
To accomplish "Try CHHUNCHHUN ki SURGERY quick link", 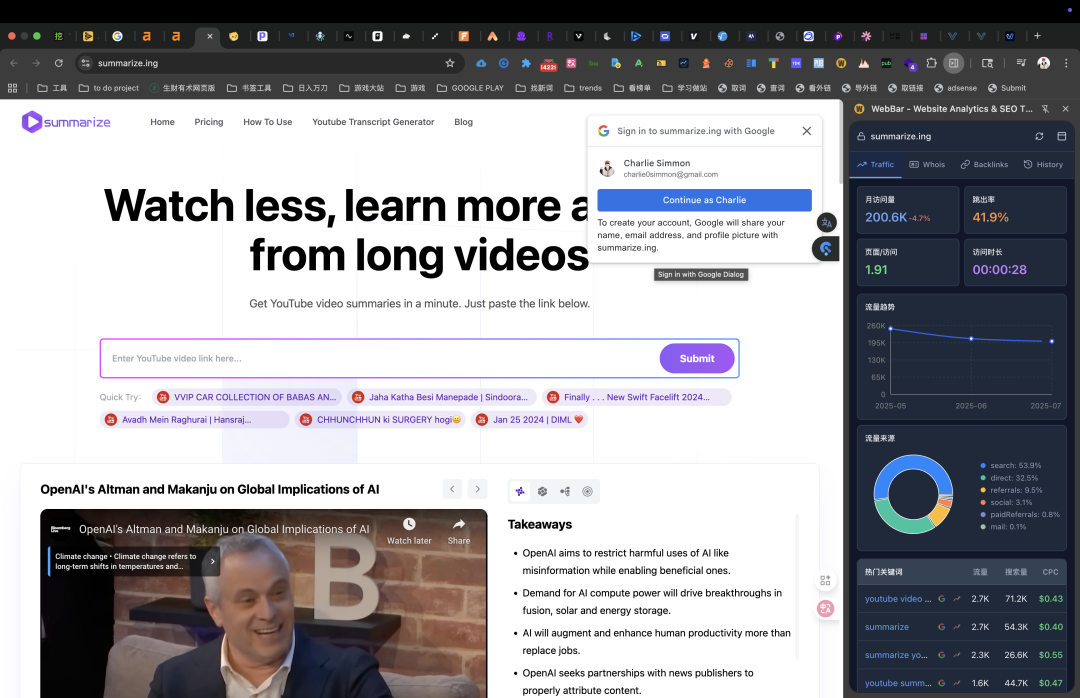I will click(x=380, y=420).
